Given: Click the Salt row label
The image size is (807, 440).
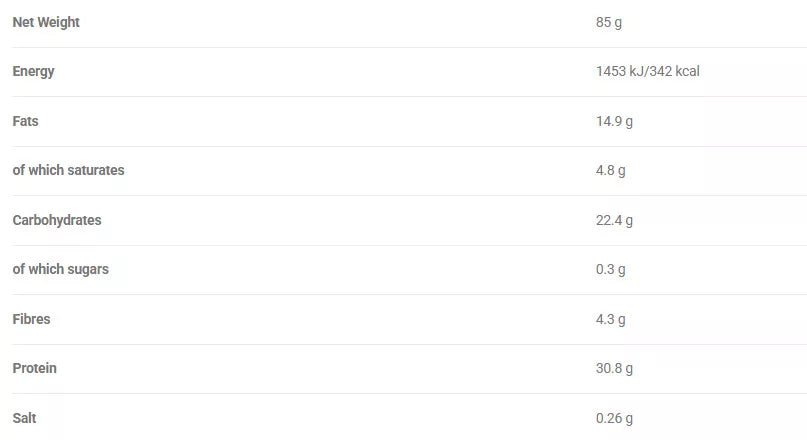Looking at the screenshot, I should pos(24,418).
